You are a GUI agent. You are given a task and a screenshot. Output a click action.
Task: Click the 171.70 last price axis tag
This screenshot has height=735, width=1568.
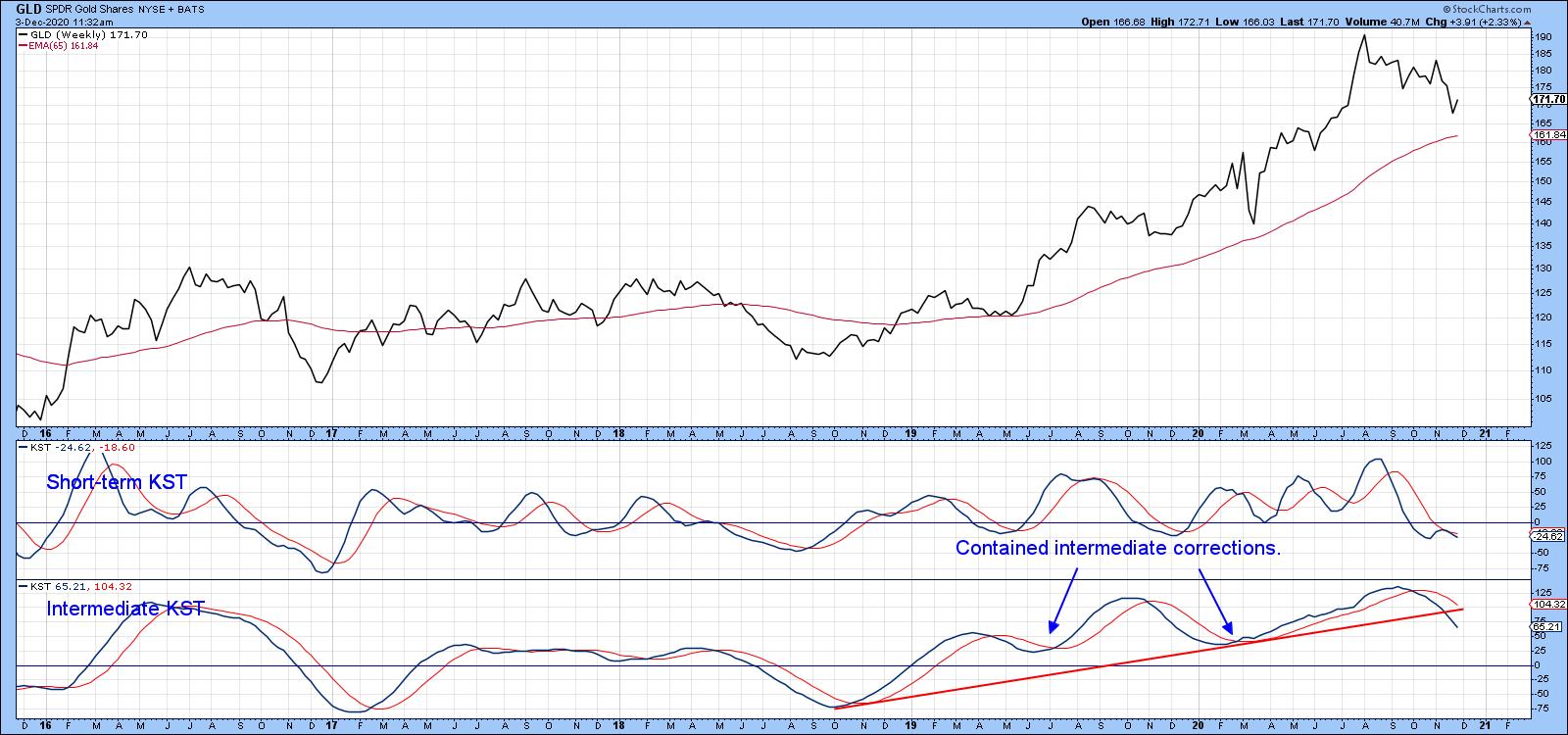pos(1548,100)
